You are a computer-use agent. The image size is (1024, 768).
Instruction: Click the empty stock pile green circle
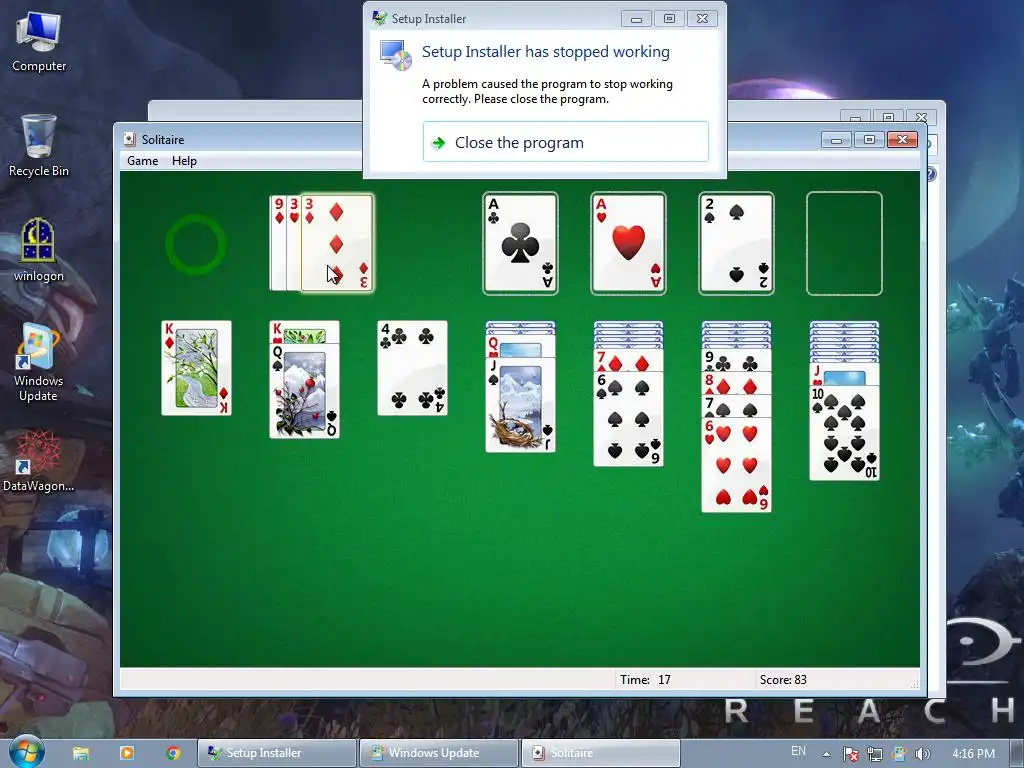(196, 244)
